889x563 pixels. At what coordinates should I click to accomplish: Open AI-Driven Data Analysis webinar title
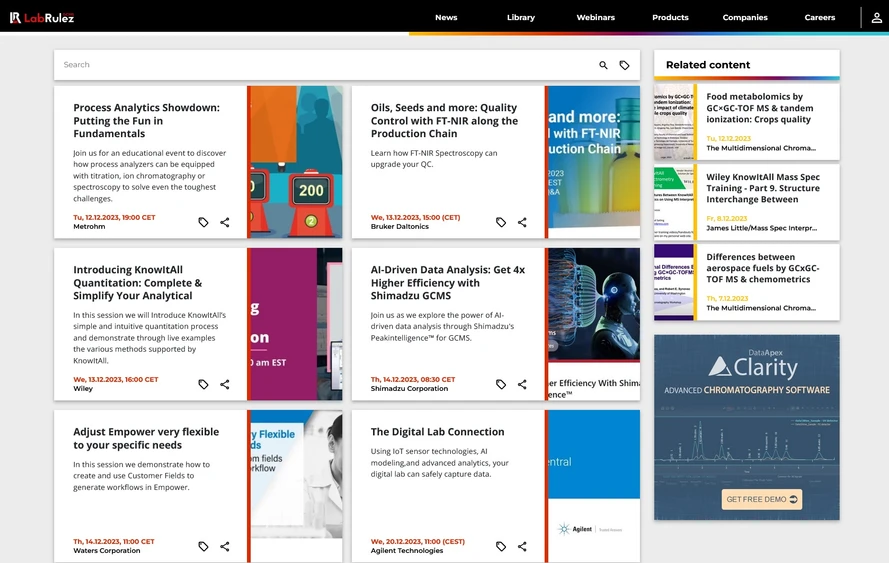(448, 283)
